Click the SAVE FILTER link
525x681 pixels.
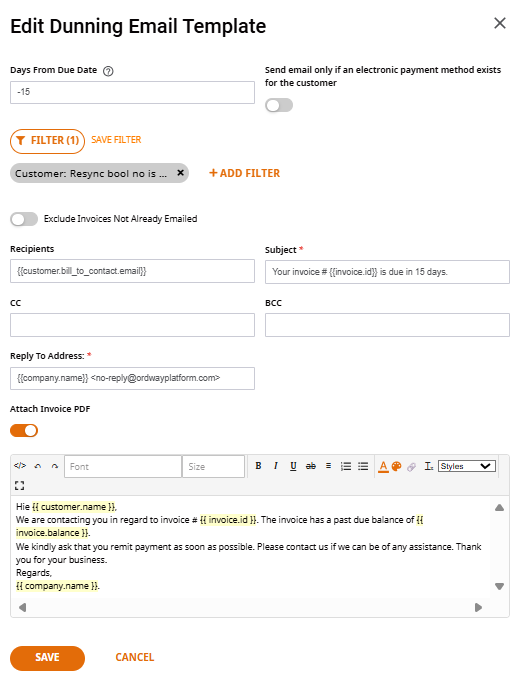116,140
